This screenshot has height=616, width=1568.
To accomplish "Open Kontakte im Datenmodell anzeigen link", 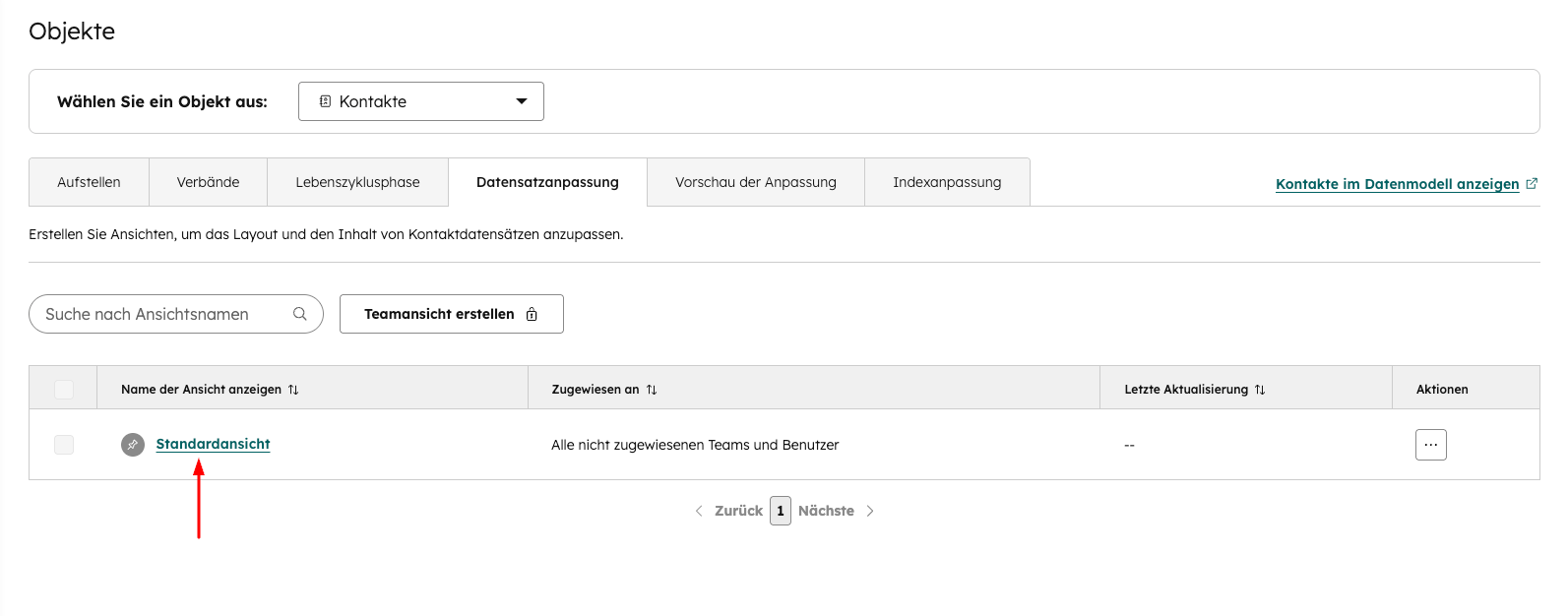I will (1397, 184).
